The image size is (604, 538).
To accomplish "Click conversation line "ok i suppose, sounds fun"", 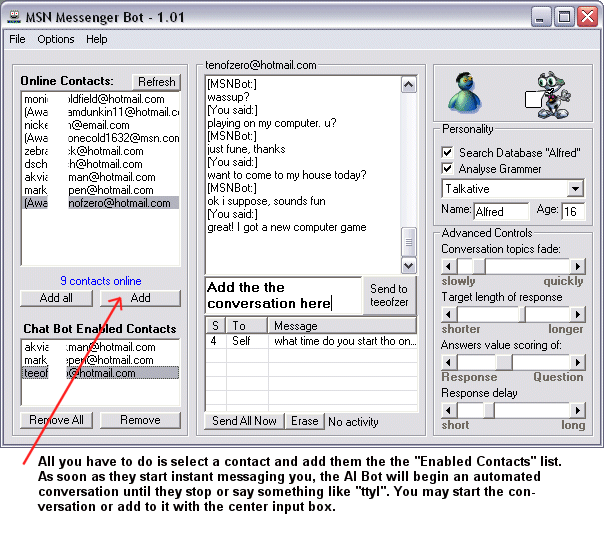I will tap(266, 201).
